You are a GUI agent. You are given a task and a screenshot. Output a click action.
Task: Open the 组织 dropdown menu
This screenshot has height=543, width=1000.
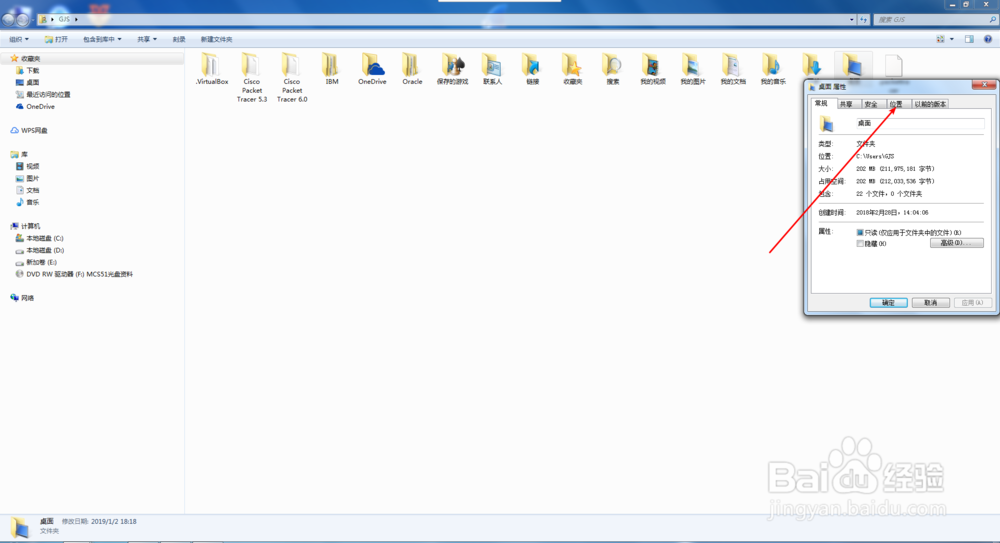point(18,39)
